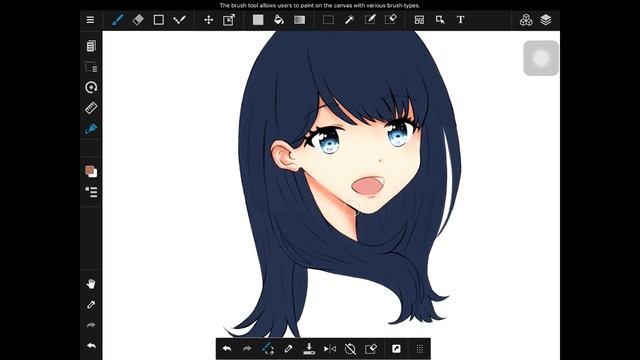
Task: Save the canvas using bottom bar download icon
Action: [x=309, y=349]
